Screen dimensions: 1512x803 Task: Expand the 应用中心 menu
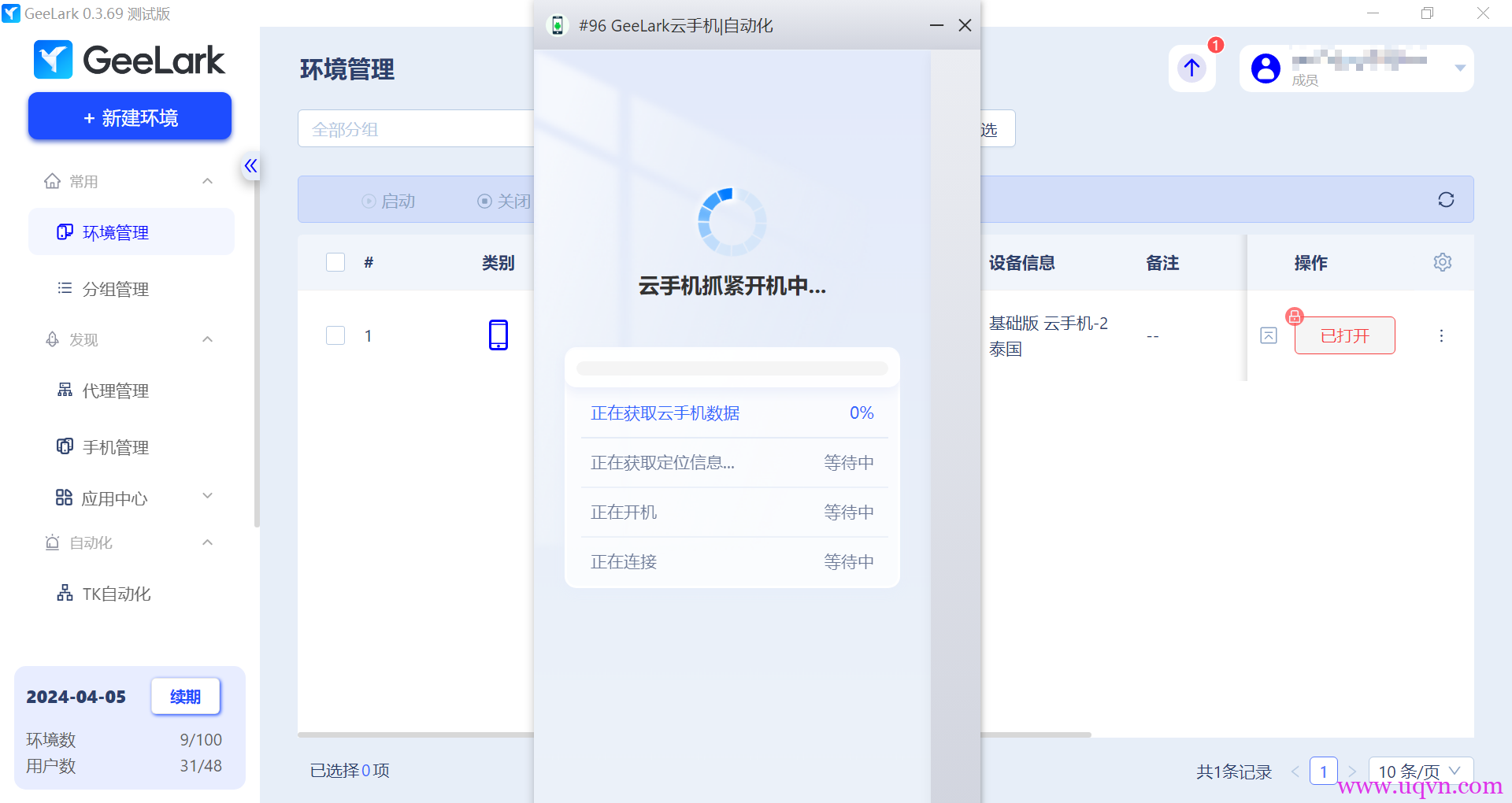click(x=207, y=497)
